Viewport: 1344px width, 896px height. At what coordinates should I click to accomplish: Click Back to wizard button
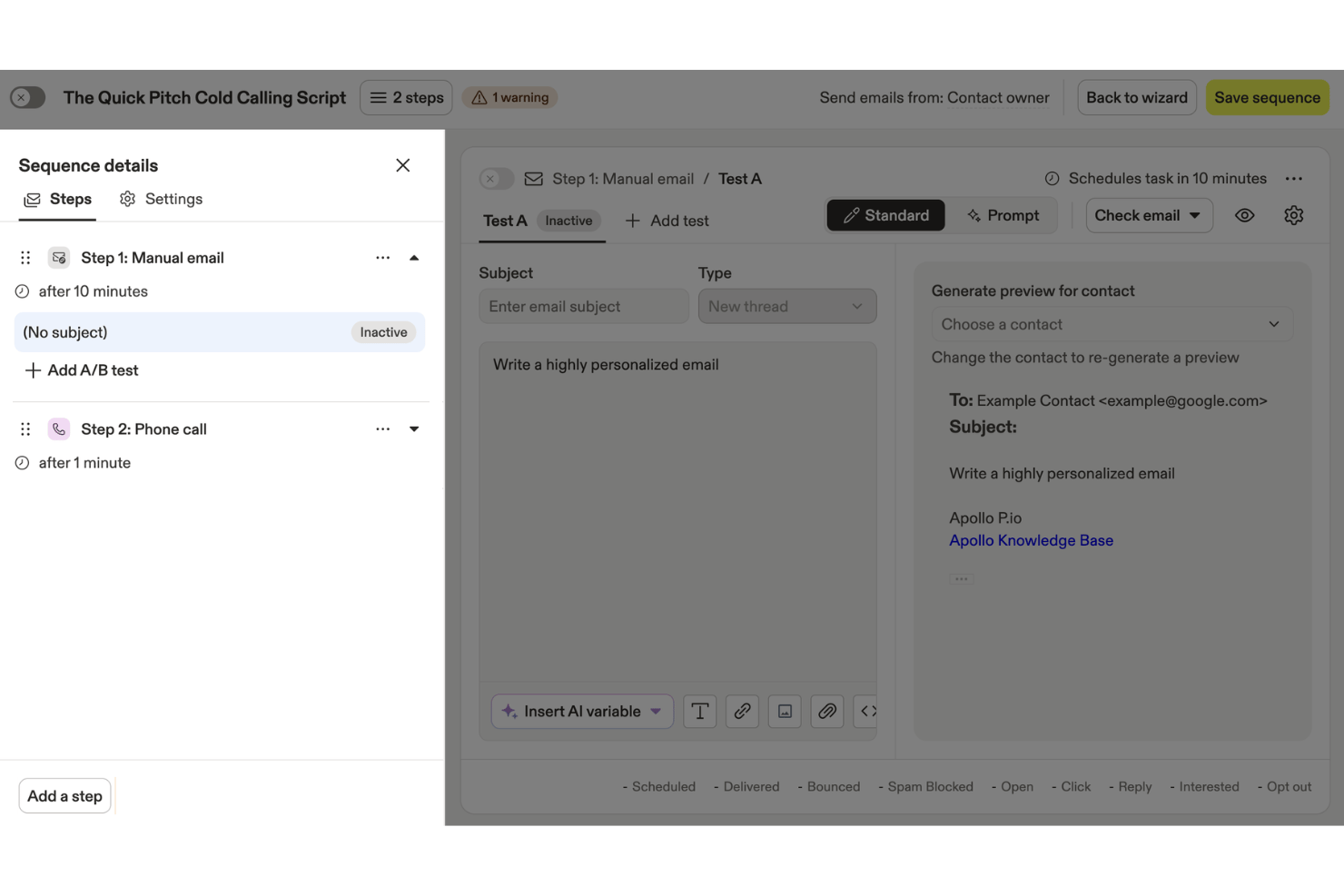pyautogui.click(x=1137, y=97)
